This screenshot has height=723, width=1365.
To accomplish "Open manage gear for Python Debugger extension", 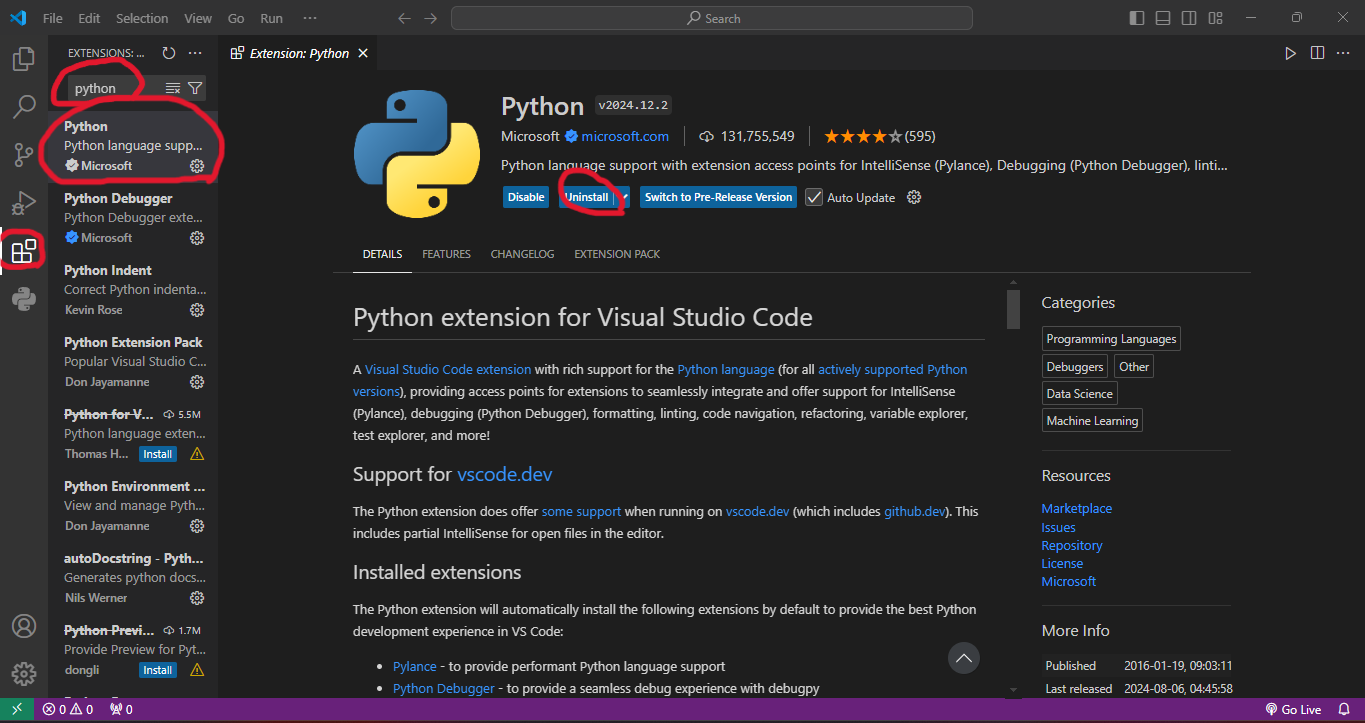I will pyautogui.click(x=197, y=238).
